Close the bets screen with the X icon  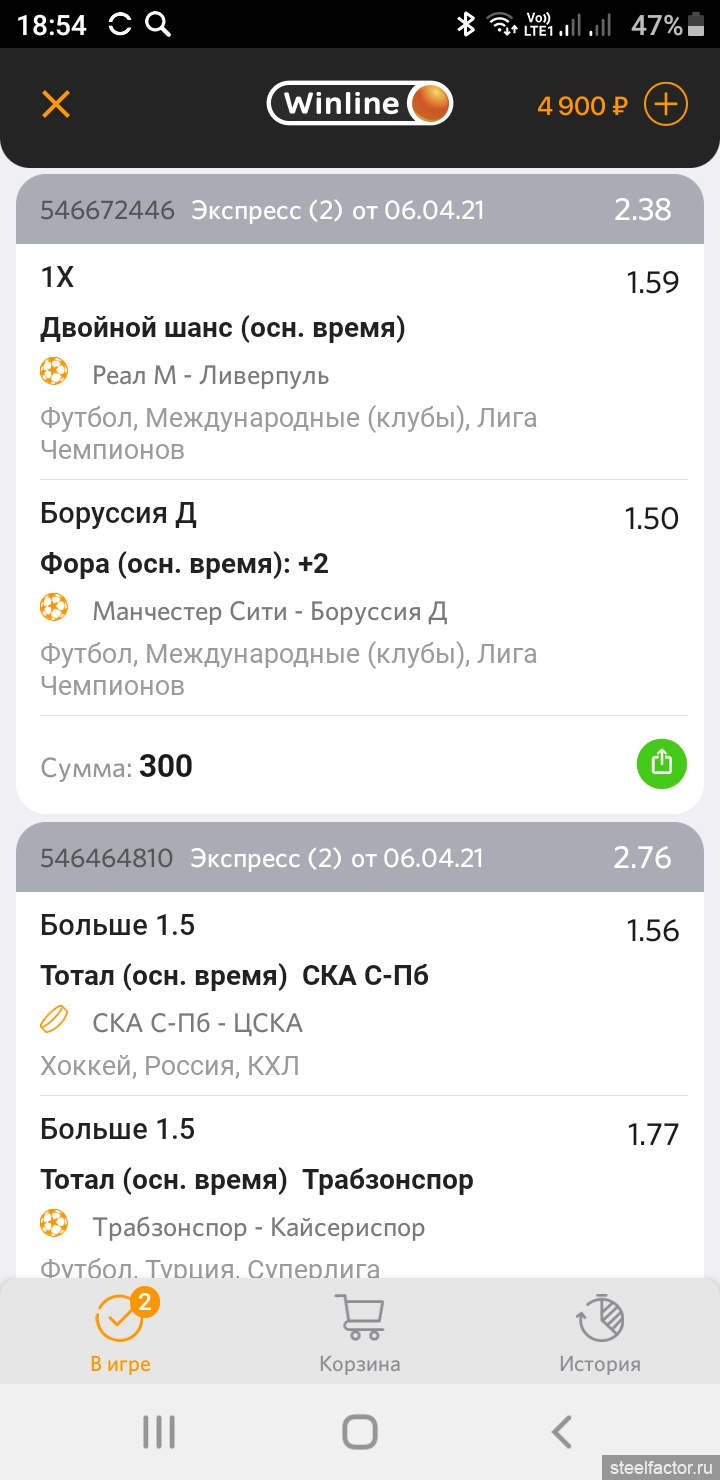click(x=56, y=104)
